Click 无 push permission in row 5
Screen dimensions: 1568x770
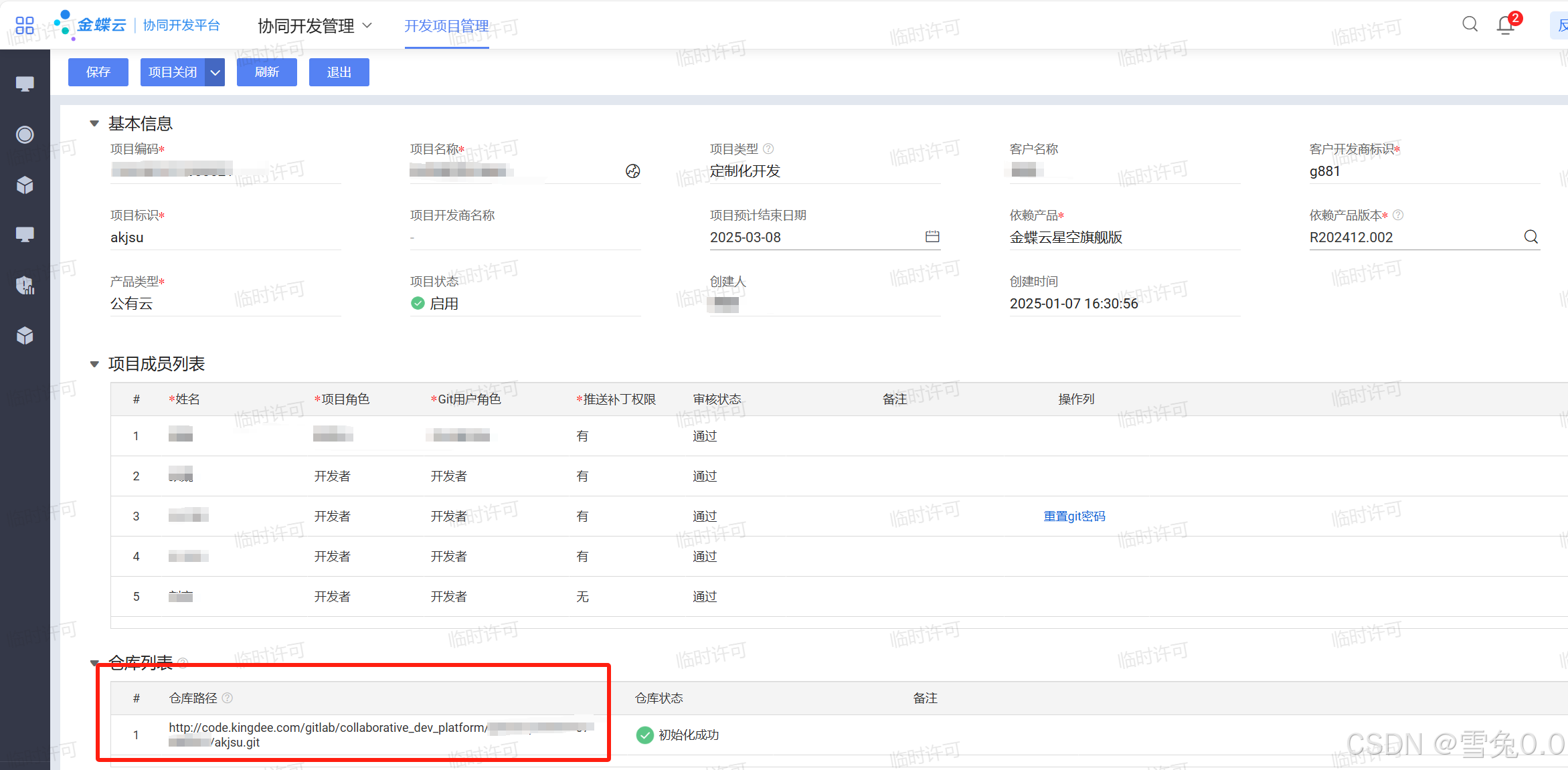coord(582,596)
